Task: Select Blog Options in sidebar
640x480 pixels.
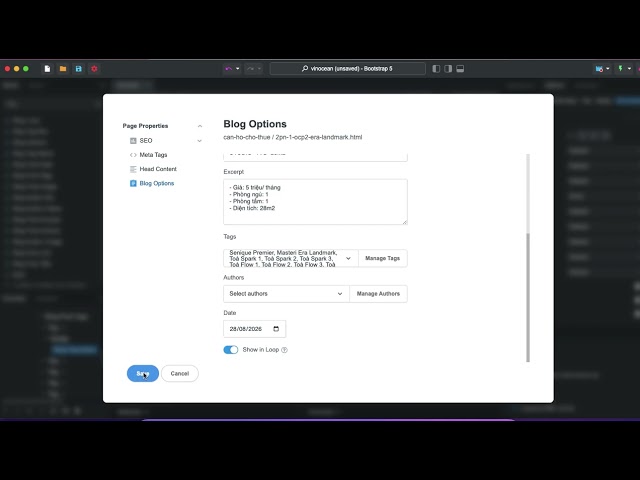Action: pyautogui.click(x=157, y=183)
